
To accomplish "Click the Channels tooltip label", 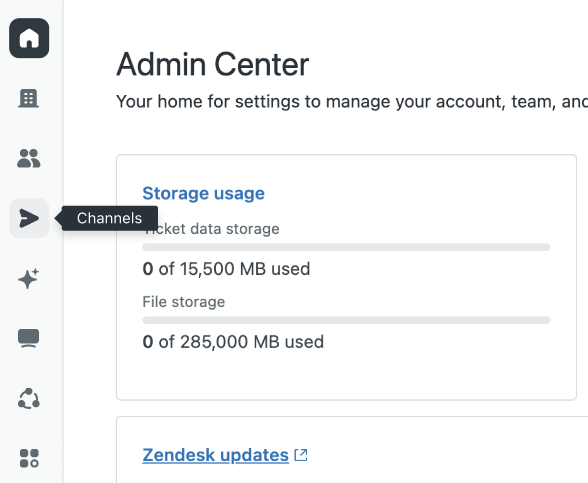I will 110,218.
